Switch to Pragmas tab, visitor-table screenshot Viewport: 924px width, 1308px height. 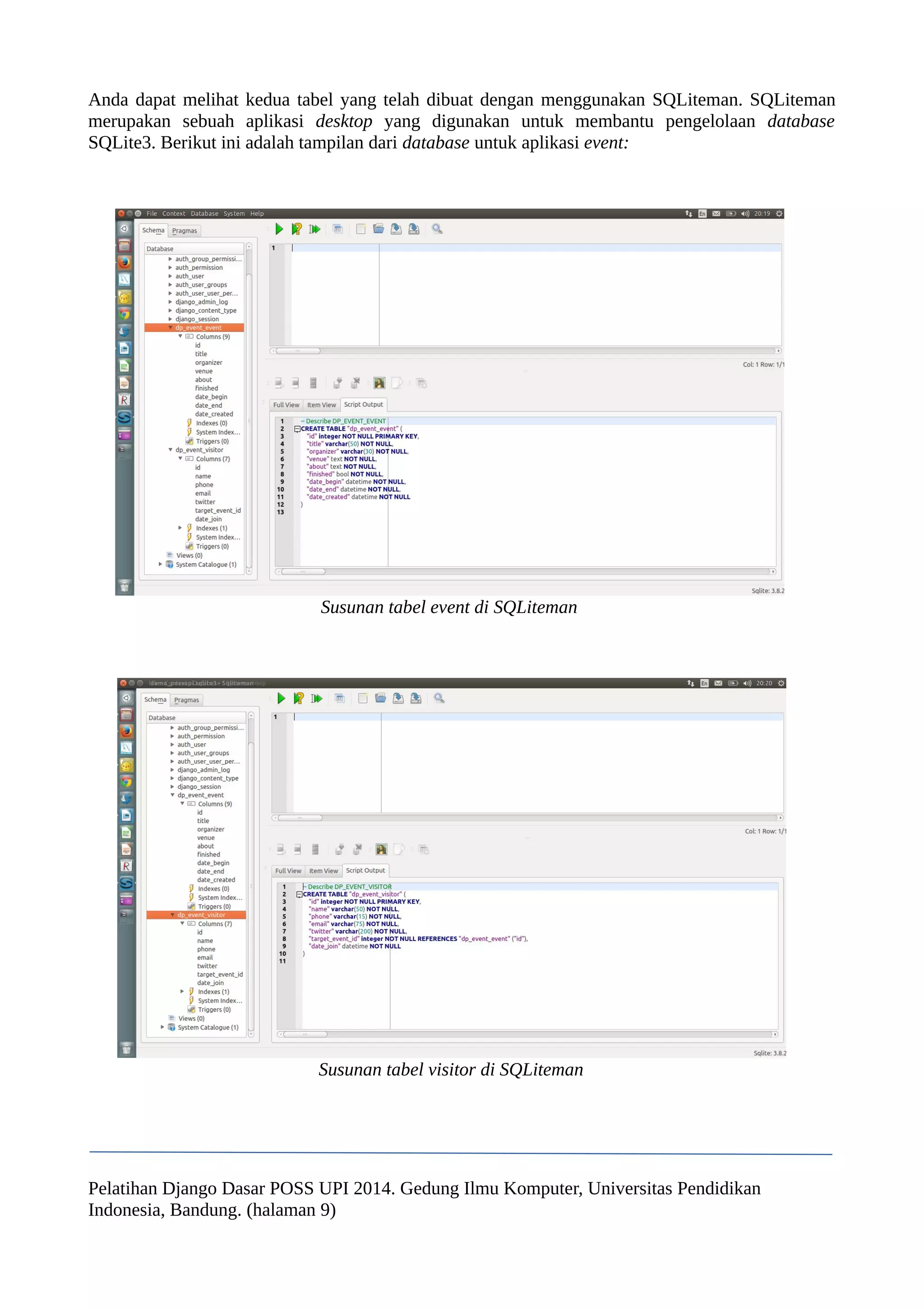click(187, 700)
